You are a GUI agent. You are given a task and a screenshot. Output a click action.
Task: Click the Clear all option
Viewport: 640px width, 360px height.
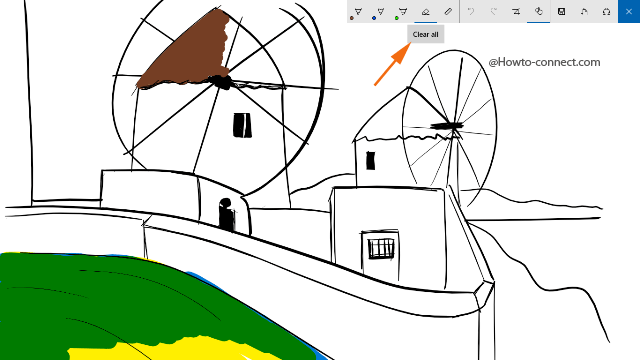(x=425, y=34)
